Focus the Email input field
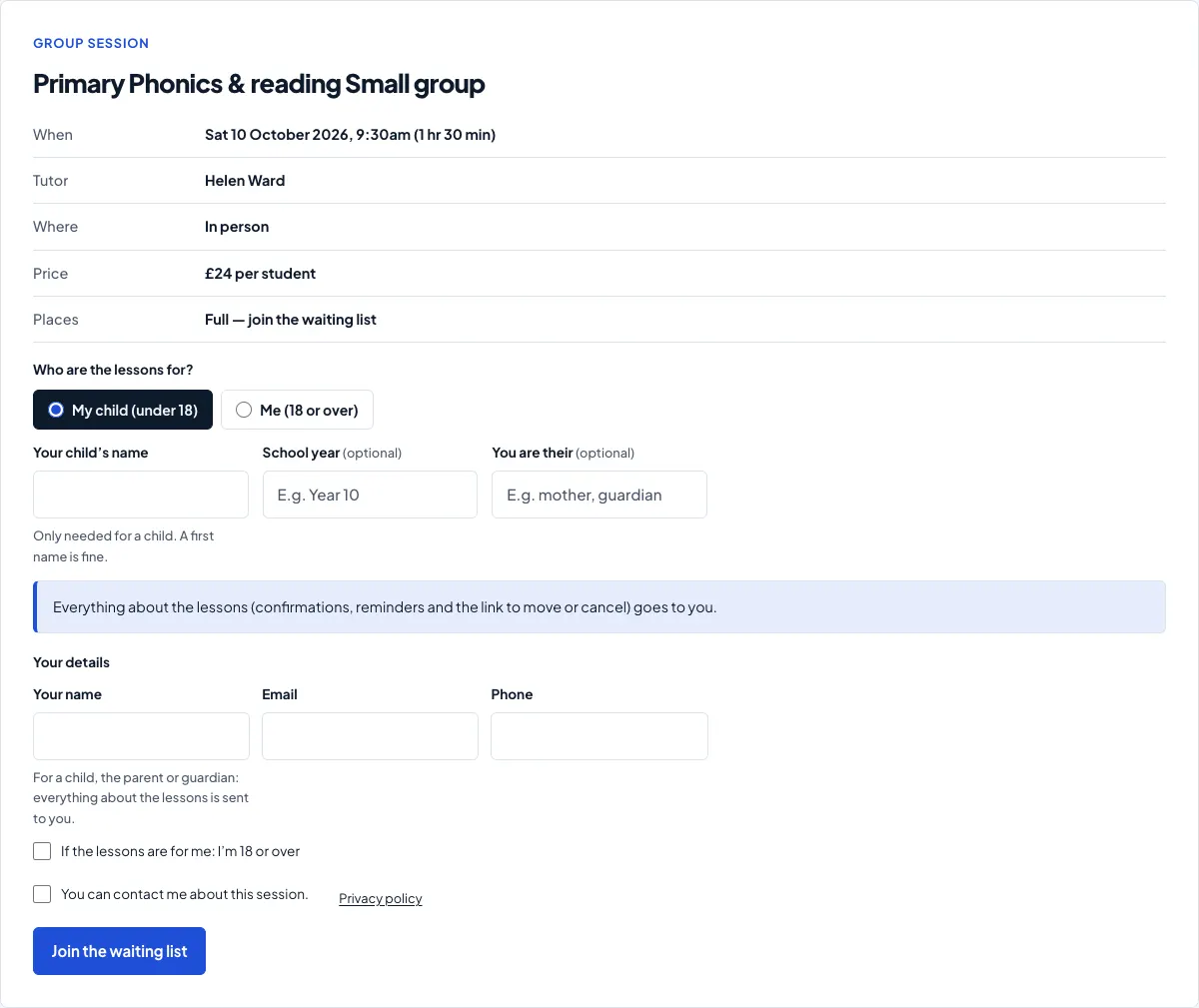Screen dimensions: 1199x1008 pos(370,736)
